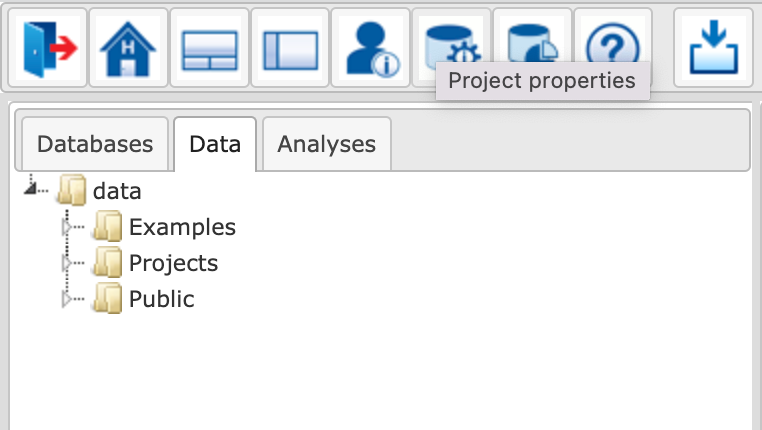Select the split horizontal layout icon

209,48
